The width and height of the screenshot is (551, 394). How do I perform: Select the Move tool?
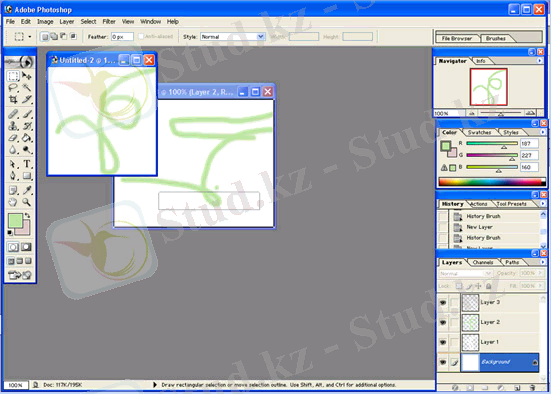tap(27, 76)
